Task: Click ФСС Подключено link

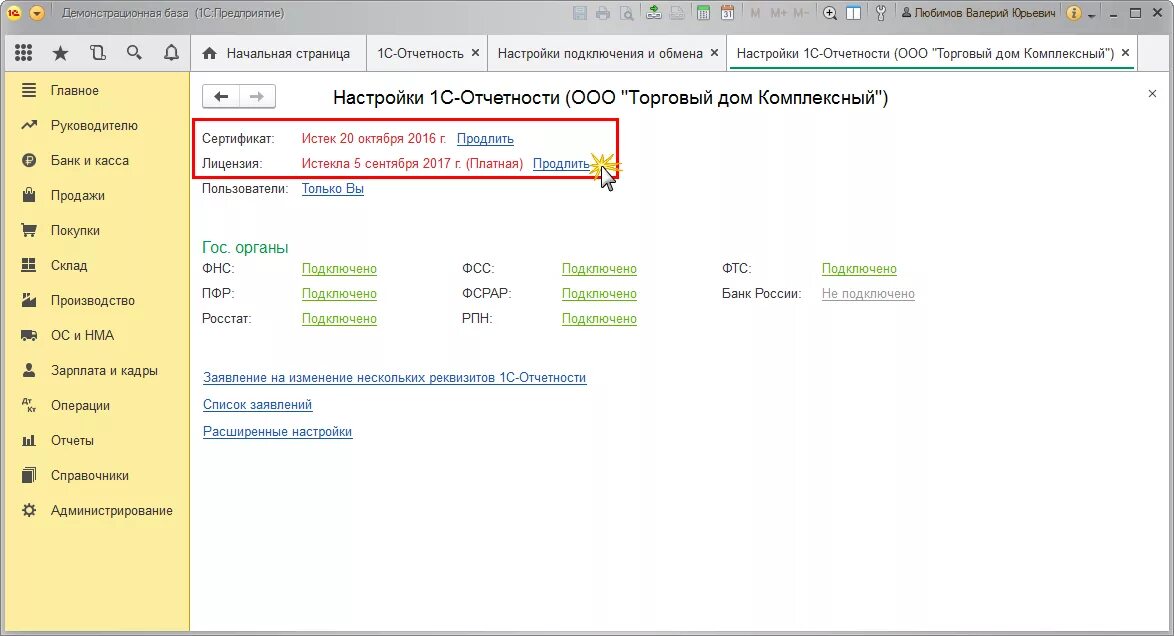Action: (599, 269)
